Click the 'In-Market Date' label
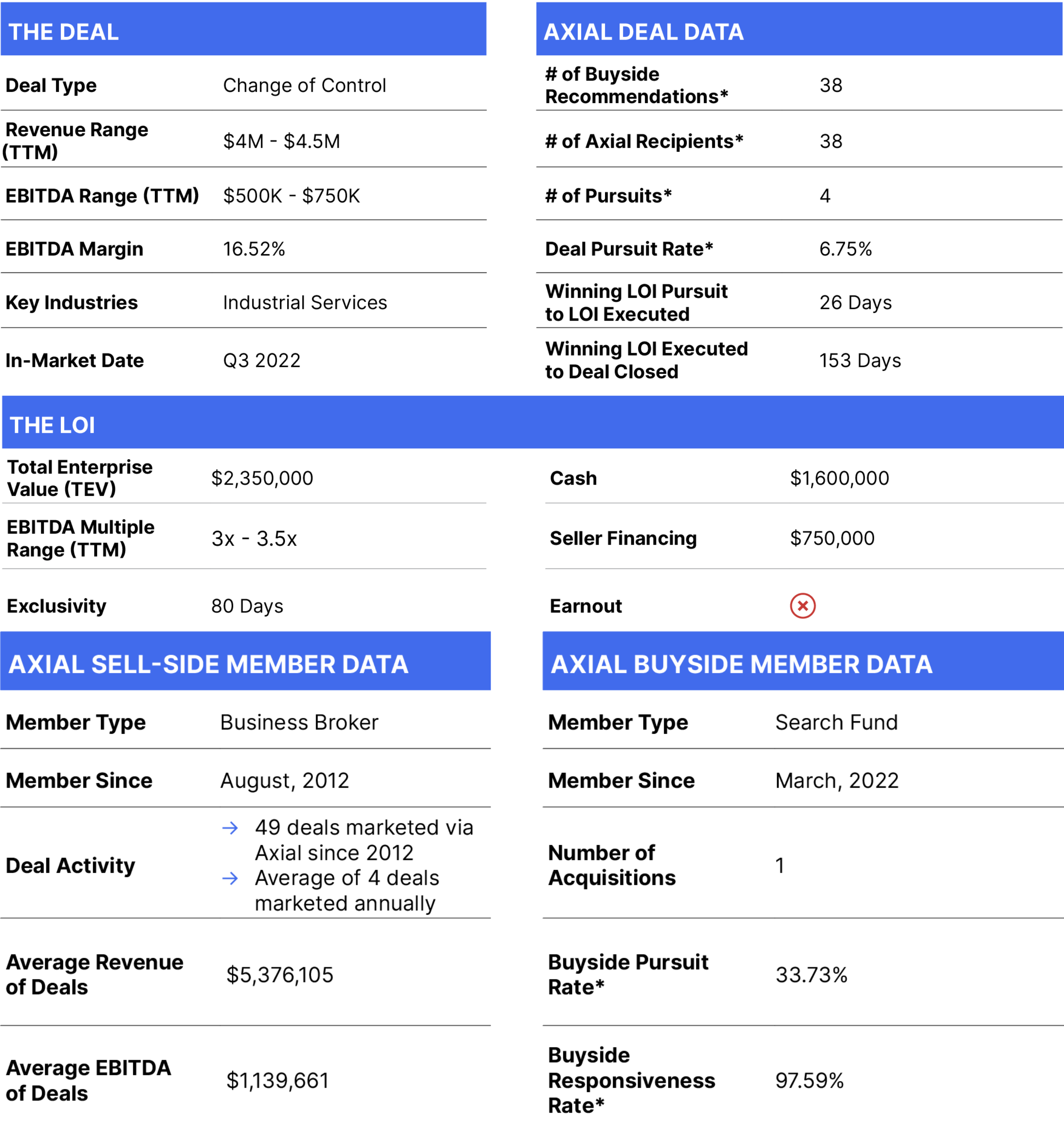The height and width of the screenshot is (1124, 1064). (x=74, y=360)
